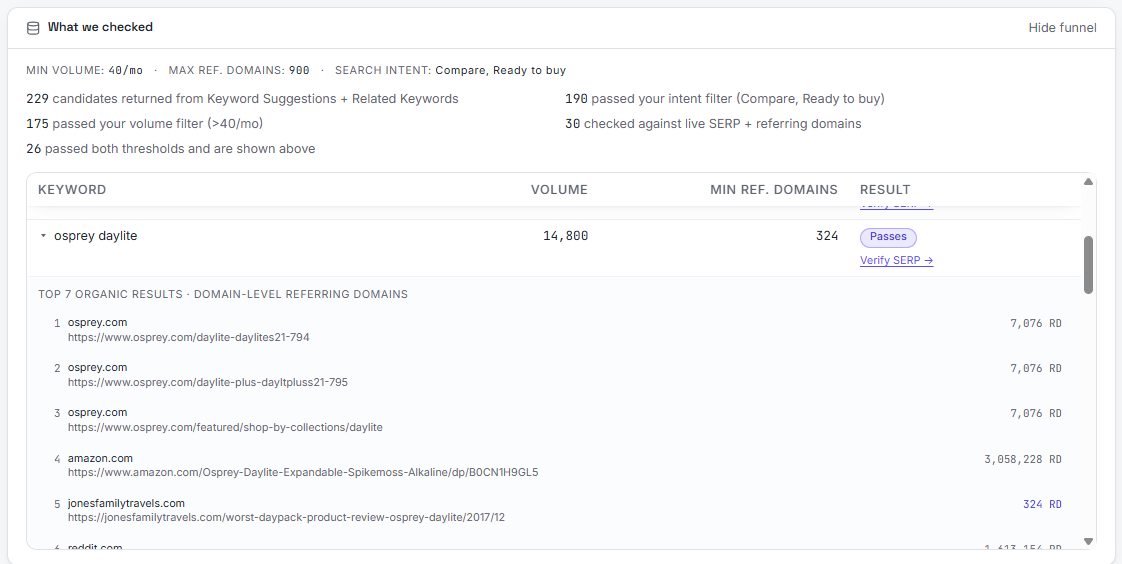Open the daylite-plus-dayltpluss21-795 URL
This screenshot has height=564, width=1122.
pyautogui.click(x=208, y=382)
